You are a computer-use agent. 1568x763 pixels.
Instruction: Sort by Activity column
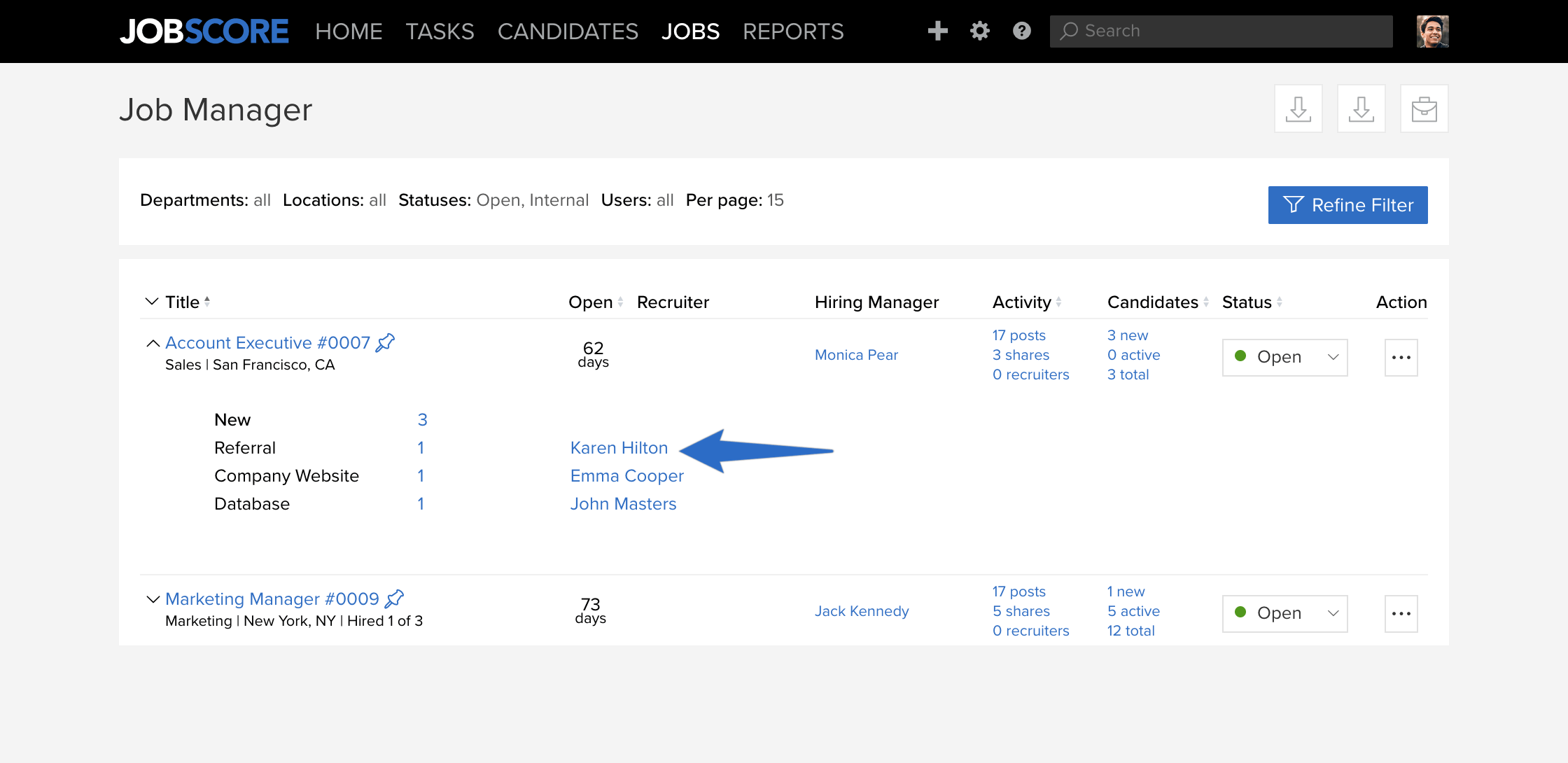click(x=1058, y=302)
